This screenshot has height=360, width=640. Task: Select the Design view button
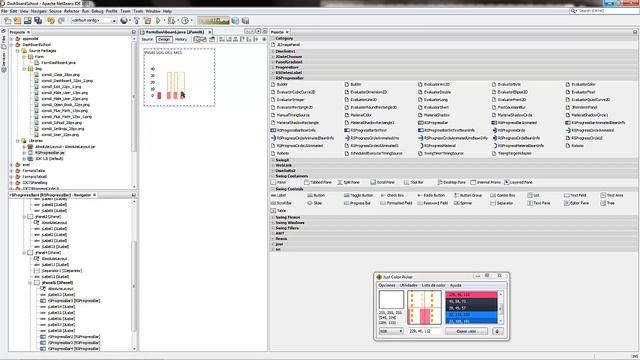coord(164,39)
